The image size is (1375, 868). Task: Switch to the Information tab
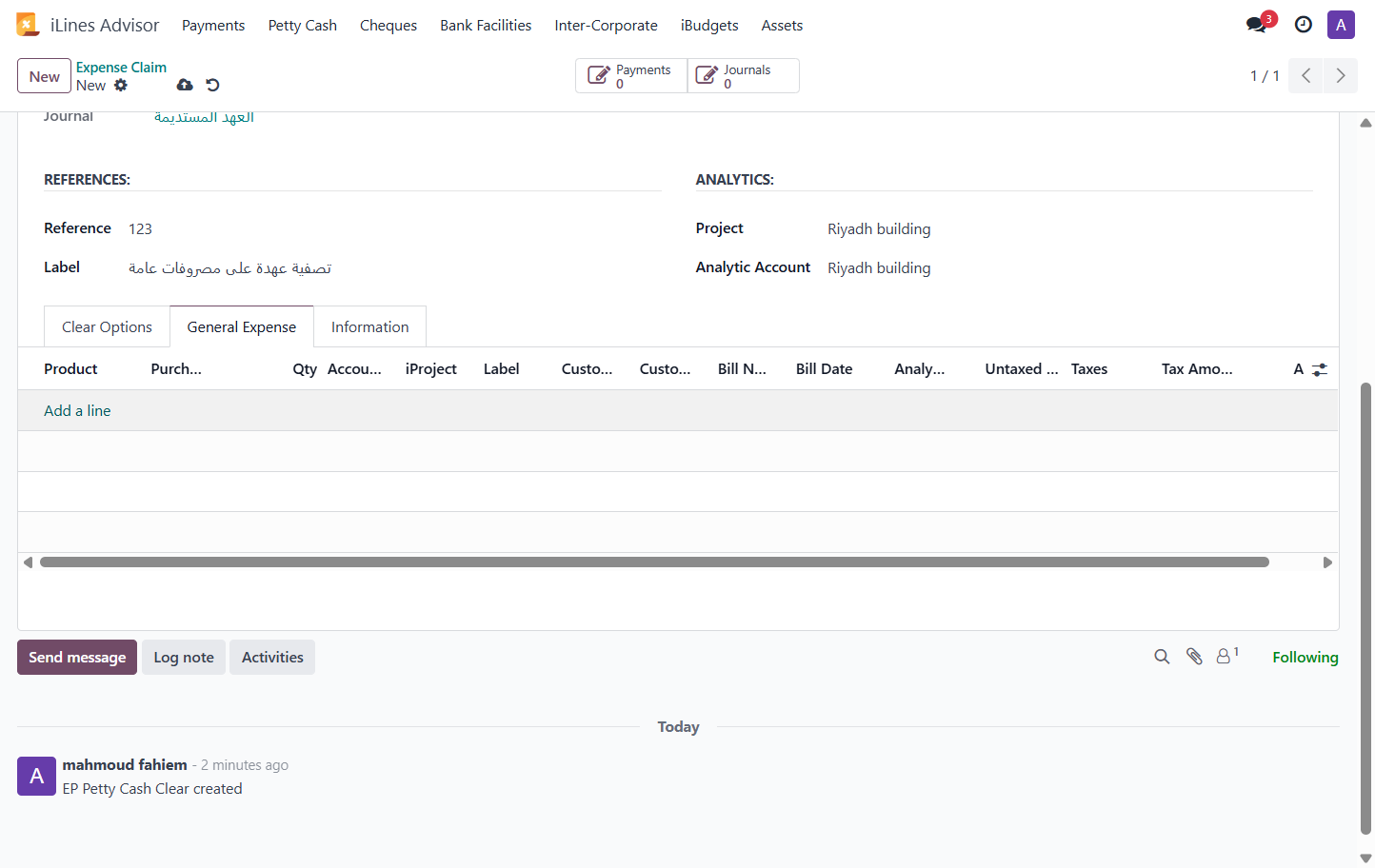tap(370, 326)
